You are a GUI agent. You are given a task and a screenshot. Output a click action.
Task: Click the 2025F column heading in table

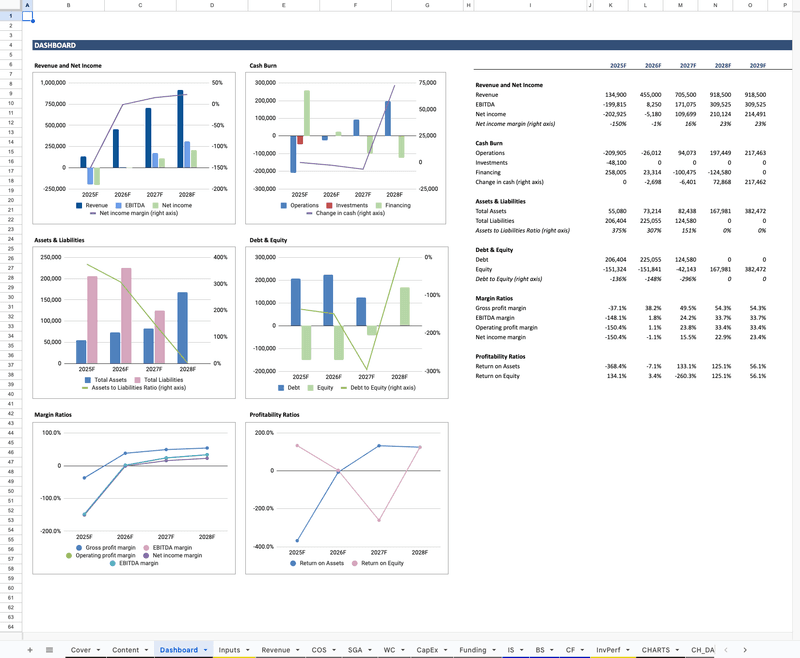(617, 66)
